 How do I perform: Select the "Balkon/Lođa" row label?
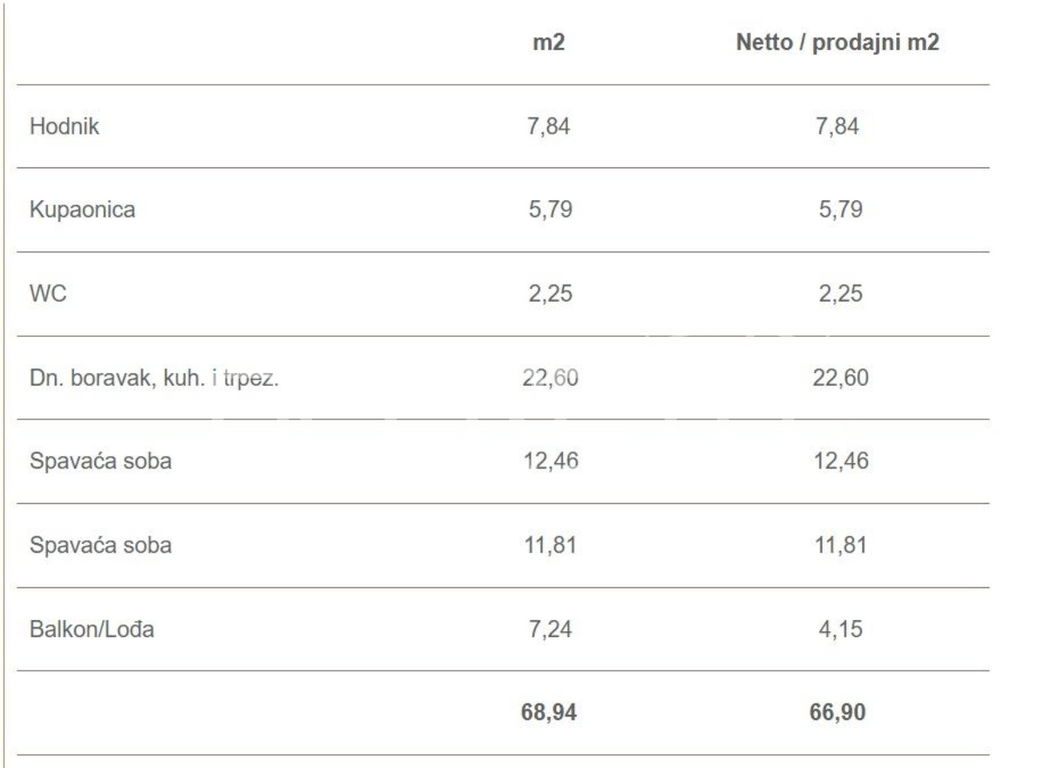point(92,630)
